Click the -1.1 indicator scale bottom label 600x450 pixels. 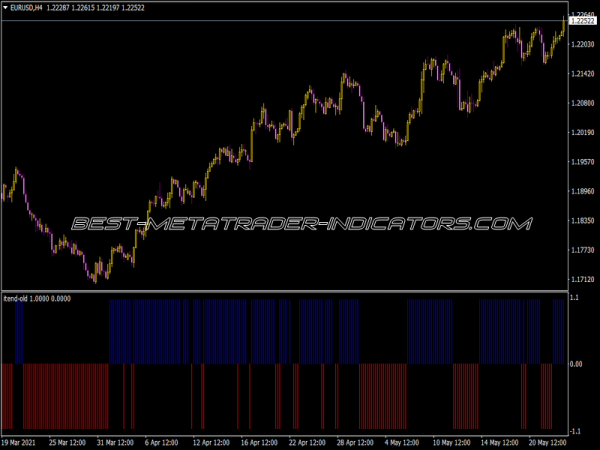point(575,430)
